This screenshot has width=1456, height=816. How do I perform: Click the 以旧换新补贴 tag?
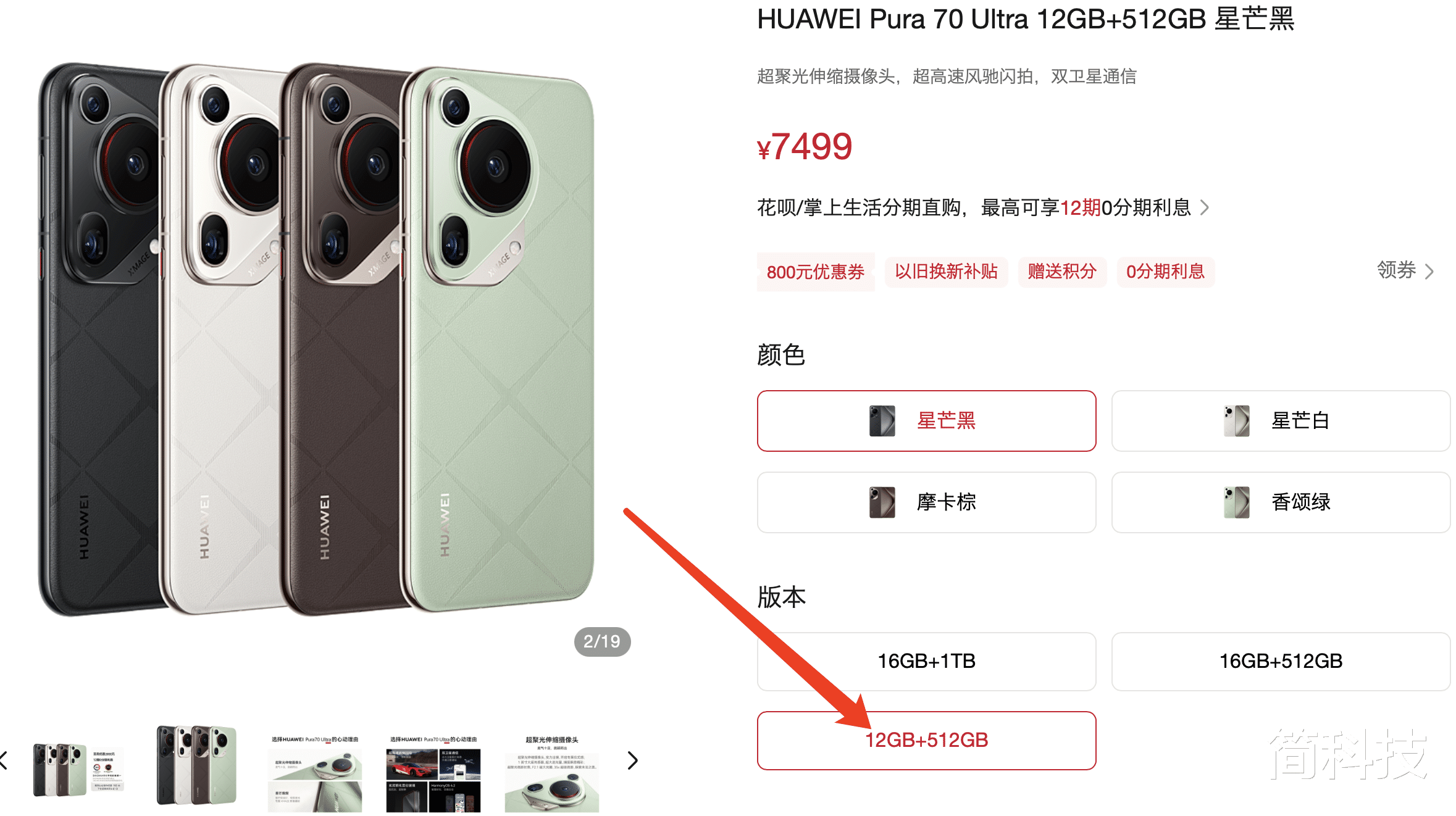pos(946,272)
